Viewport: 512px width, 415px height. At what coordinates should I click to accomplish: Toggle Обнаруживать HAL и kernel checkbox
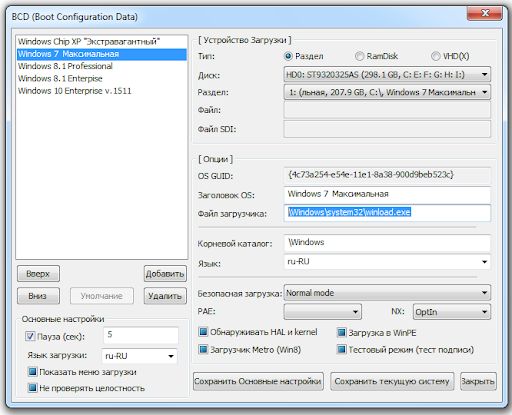[203, 332]
